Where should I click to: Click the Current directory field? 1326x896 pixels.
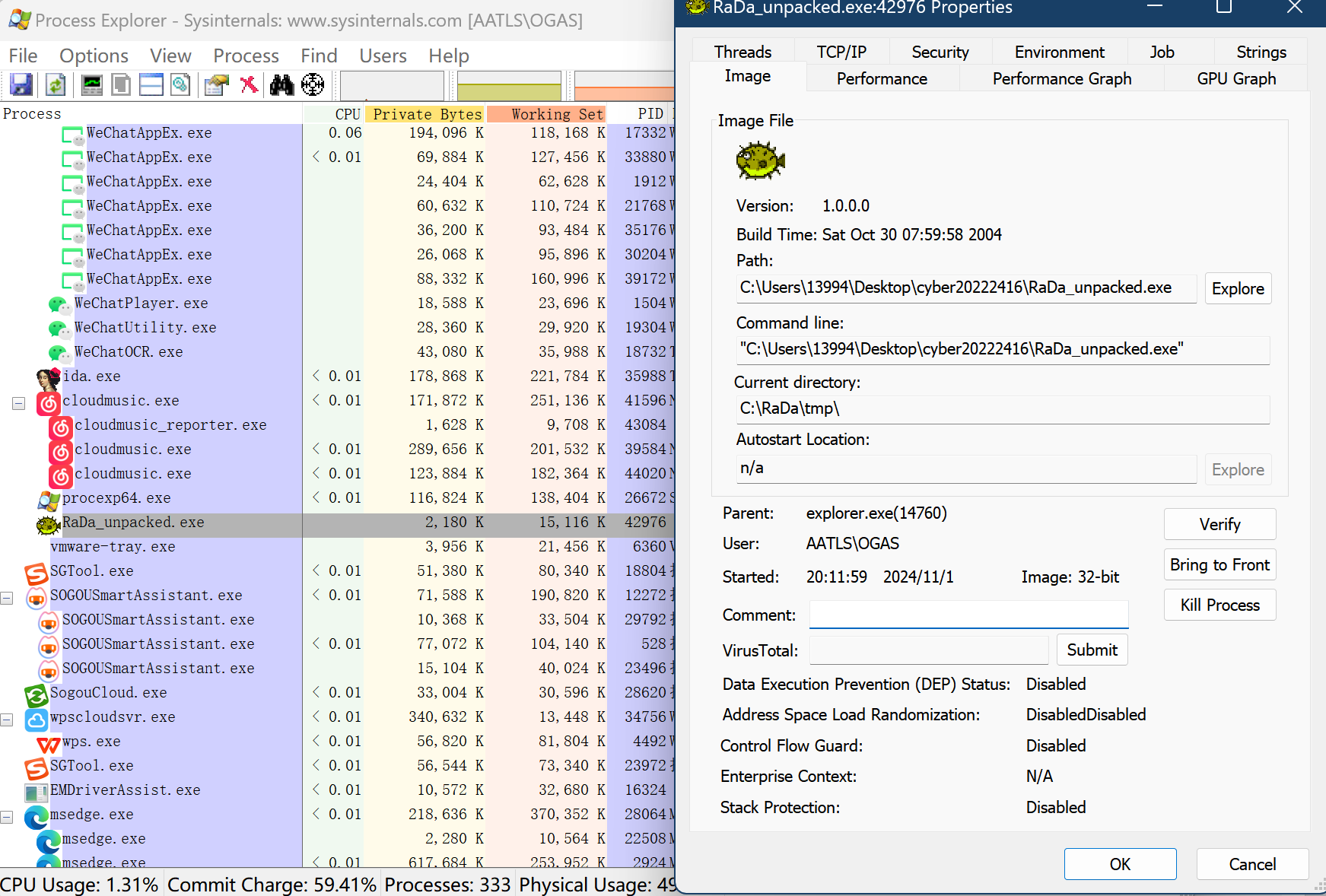pos(1002,409)
